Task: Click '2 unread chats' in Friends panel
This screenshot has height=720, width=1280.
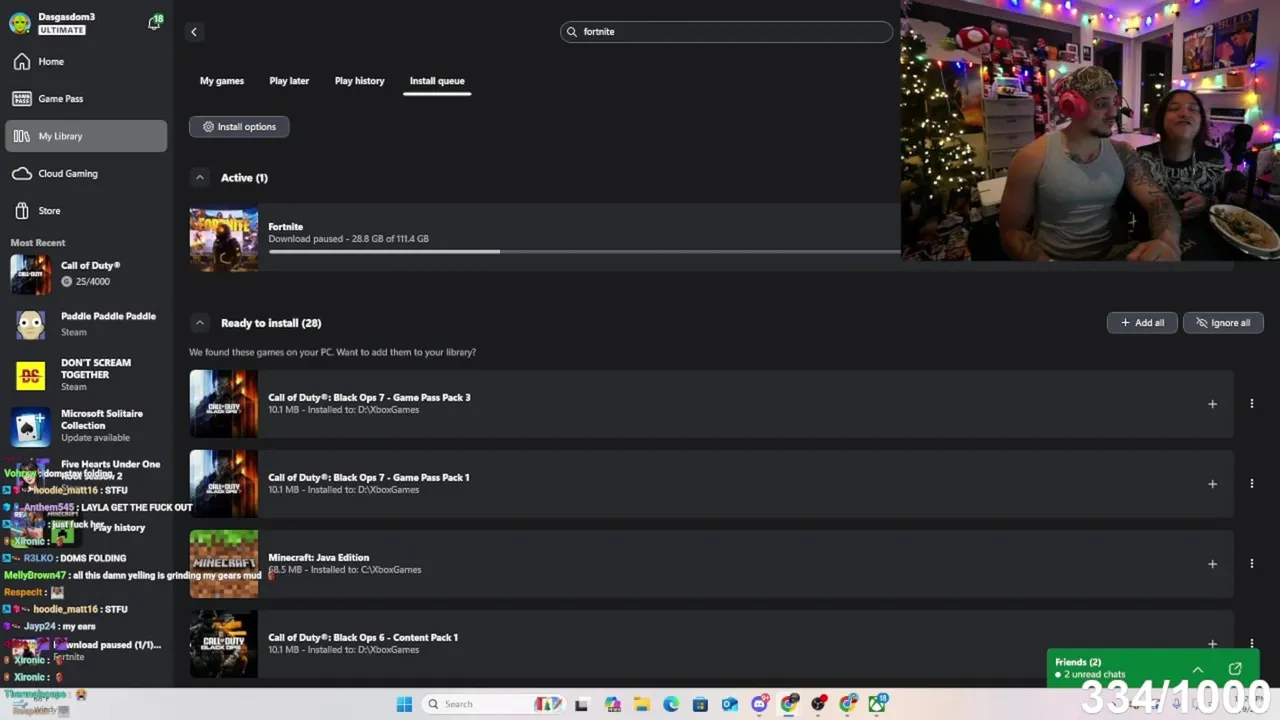Action: point(1093,675)
